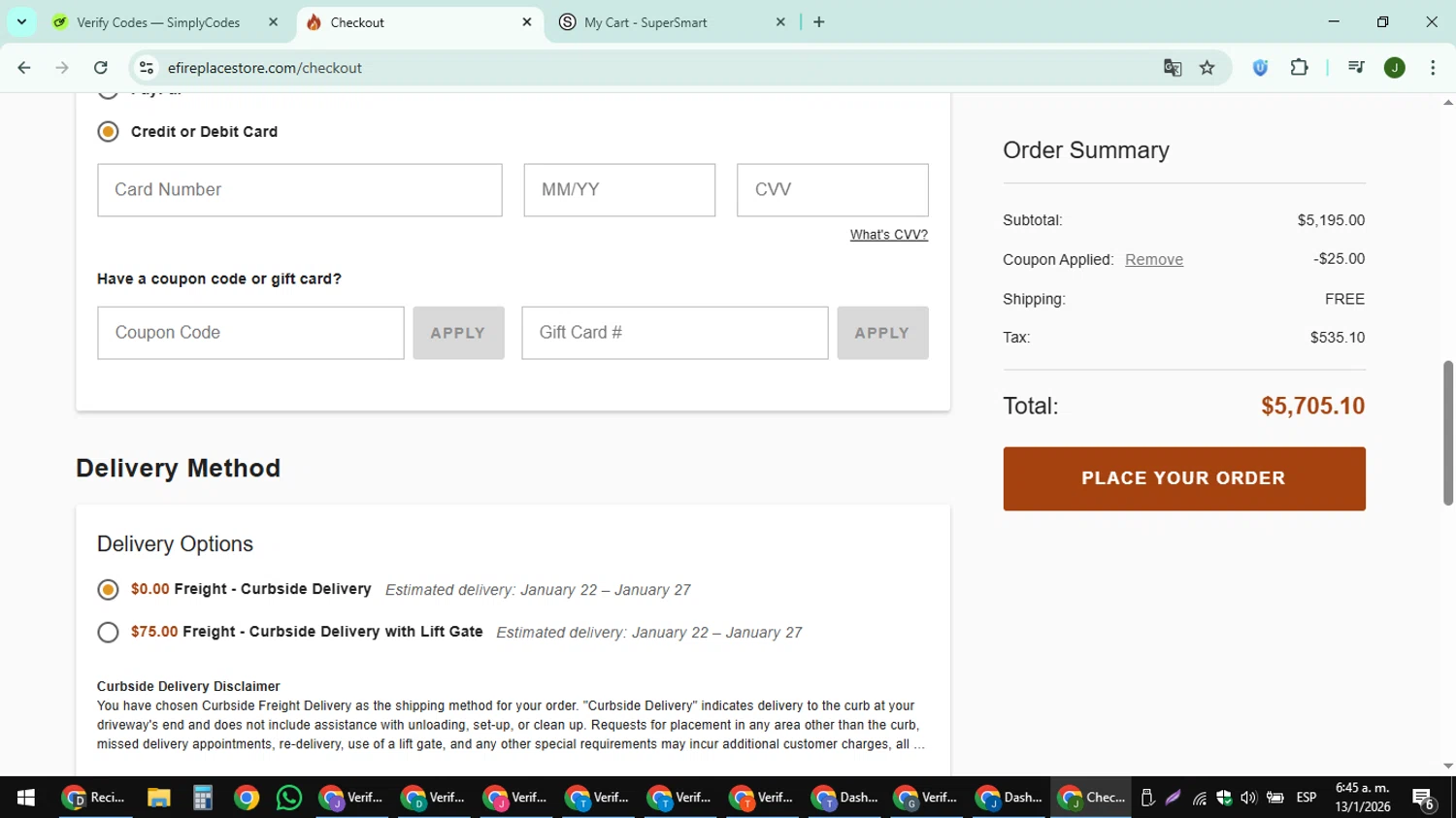1456x818 pixels.
Task: Open the USB safely remove hardware icon
Action: [x=1147, y=798]
